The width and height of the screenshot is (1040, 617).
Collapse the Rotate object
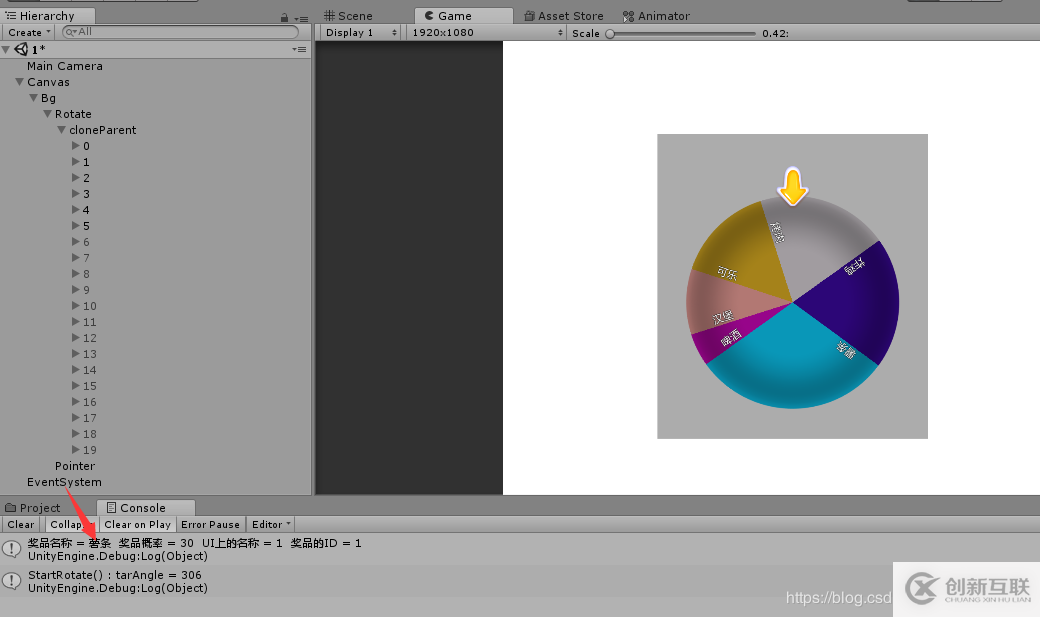click(x=47, y=113)
